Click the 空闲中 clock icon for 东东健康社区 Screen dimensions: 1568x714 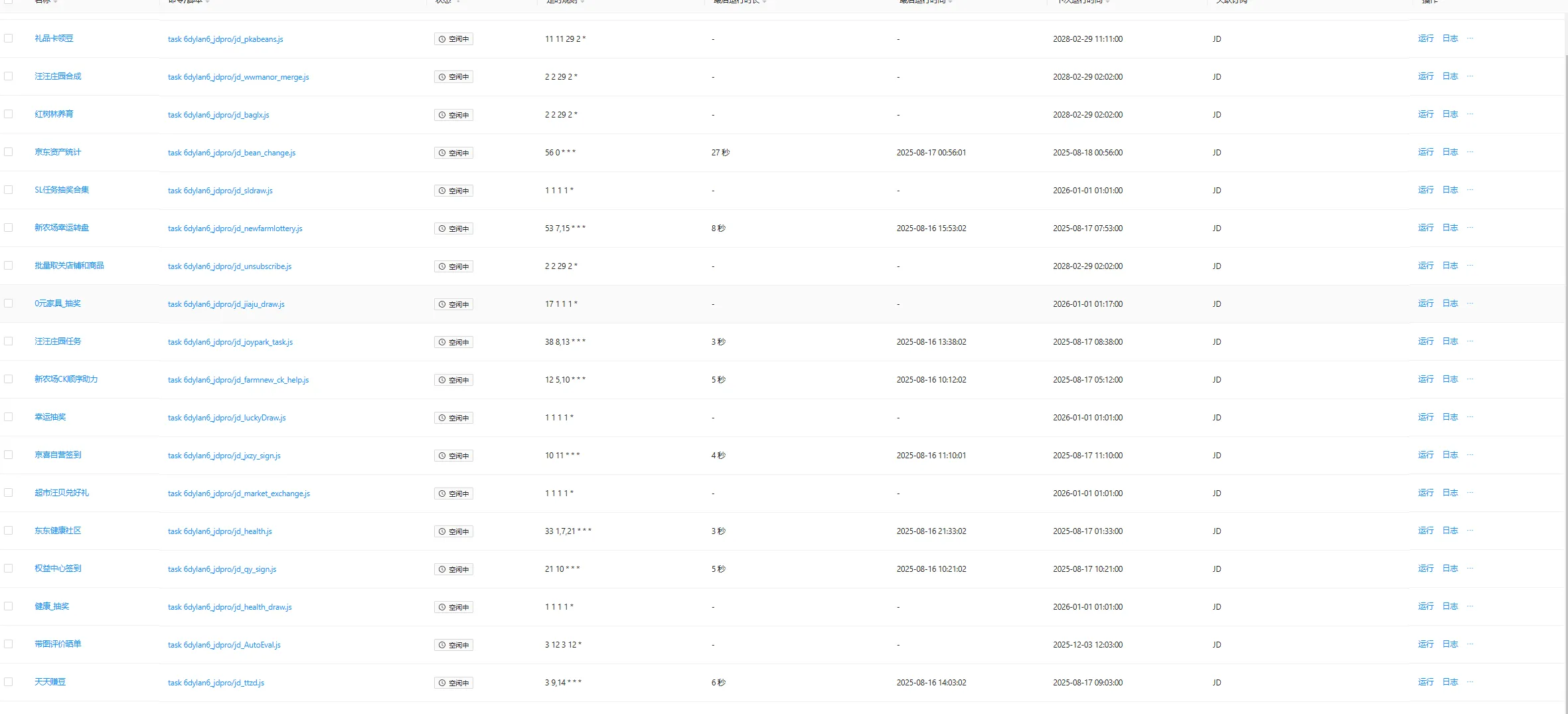[442, 531]
